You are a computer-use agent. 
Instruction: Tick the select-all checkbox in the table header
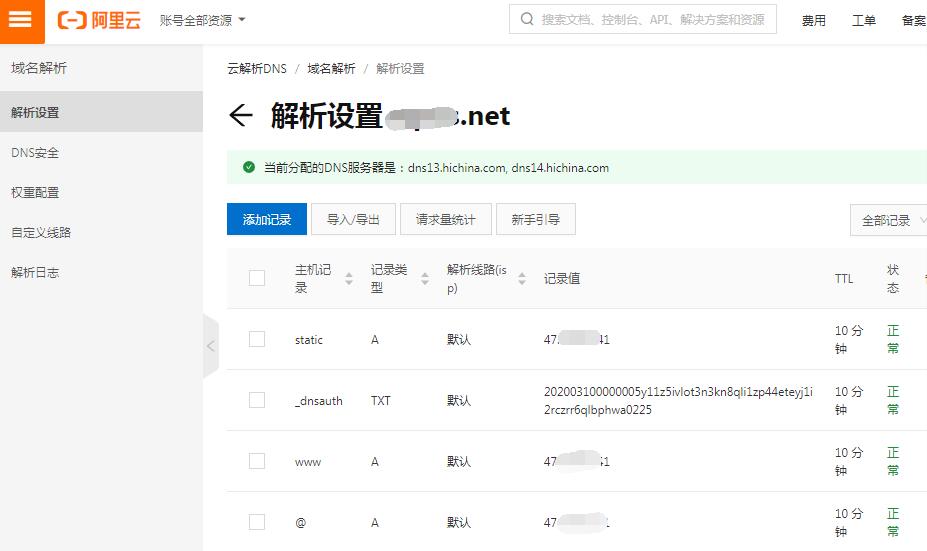point(257,278)
